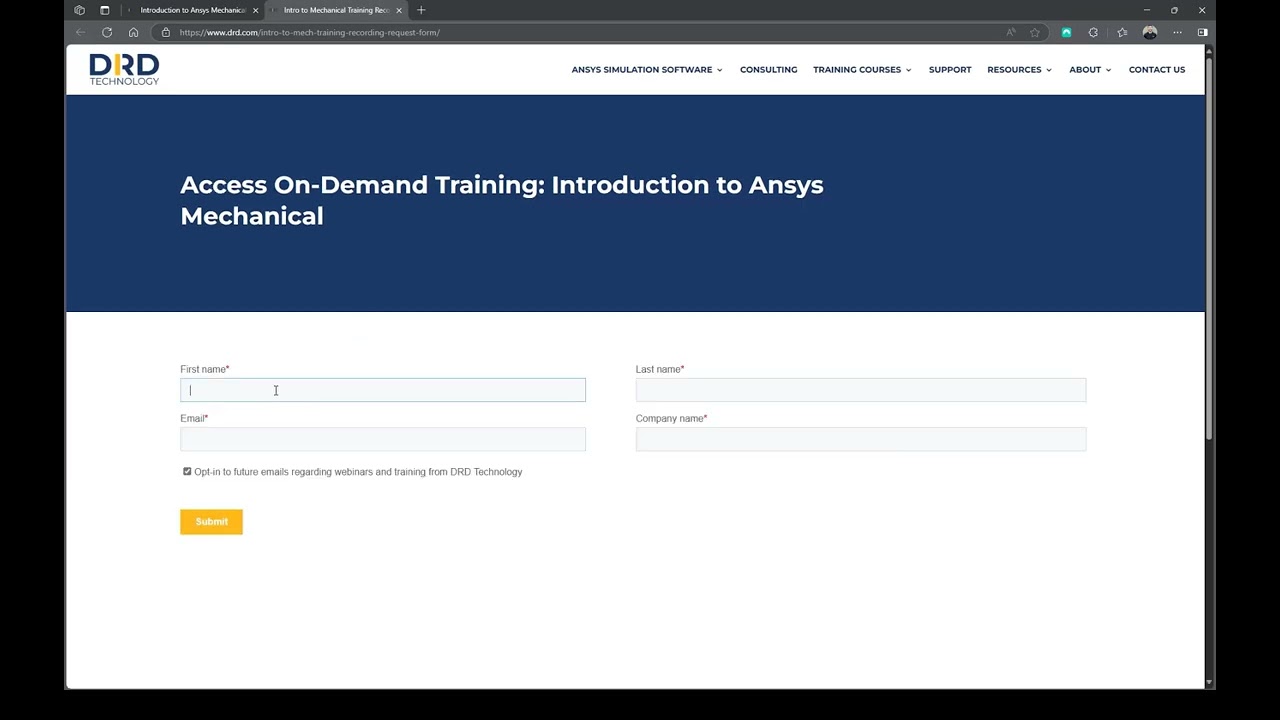Click the DRD Technology logo
The image size is (1280, 720).
124,69
